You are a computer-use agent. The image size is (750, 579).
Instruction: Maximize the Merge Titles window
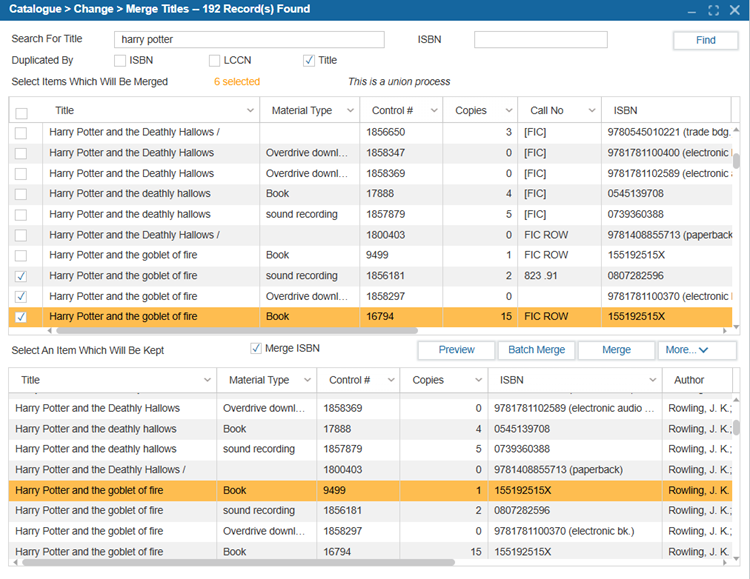point(713,10)
